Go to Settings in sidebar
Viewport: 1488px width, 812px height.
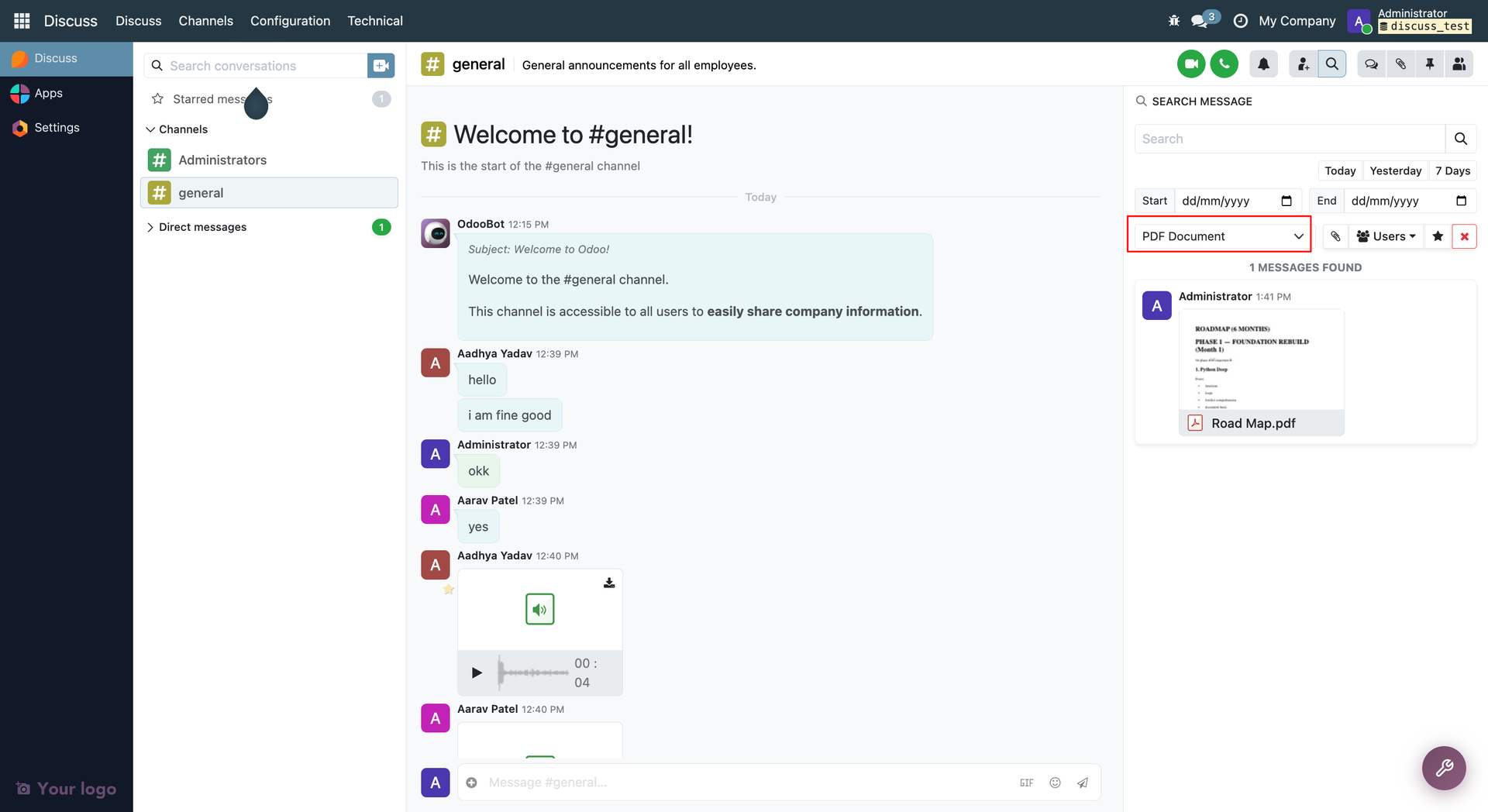(67, 128)
